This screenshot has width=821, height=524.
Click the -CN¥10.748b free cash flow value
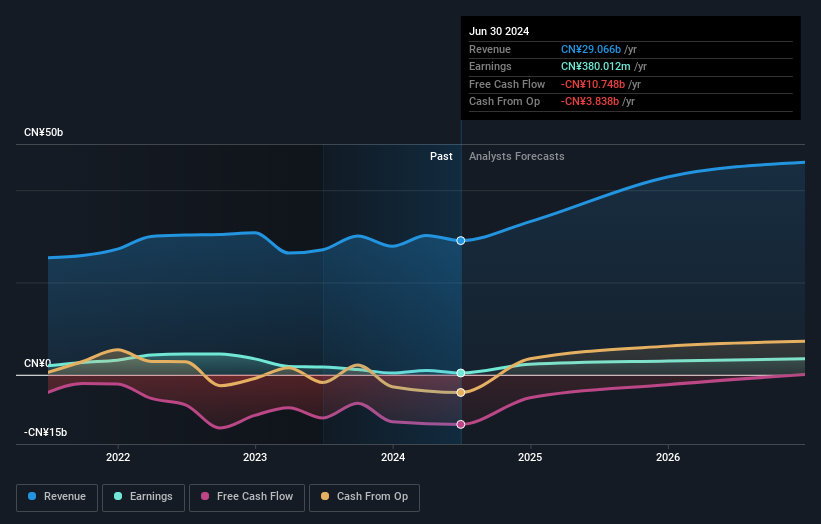pyautogui.click(x=593, y=84)
